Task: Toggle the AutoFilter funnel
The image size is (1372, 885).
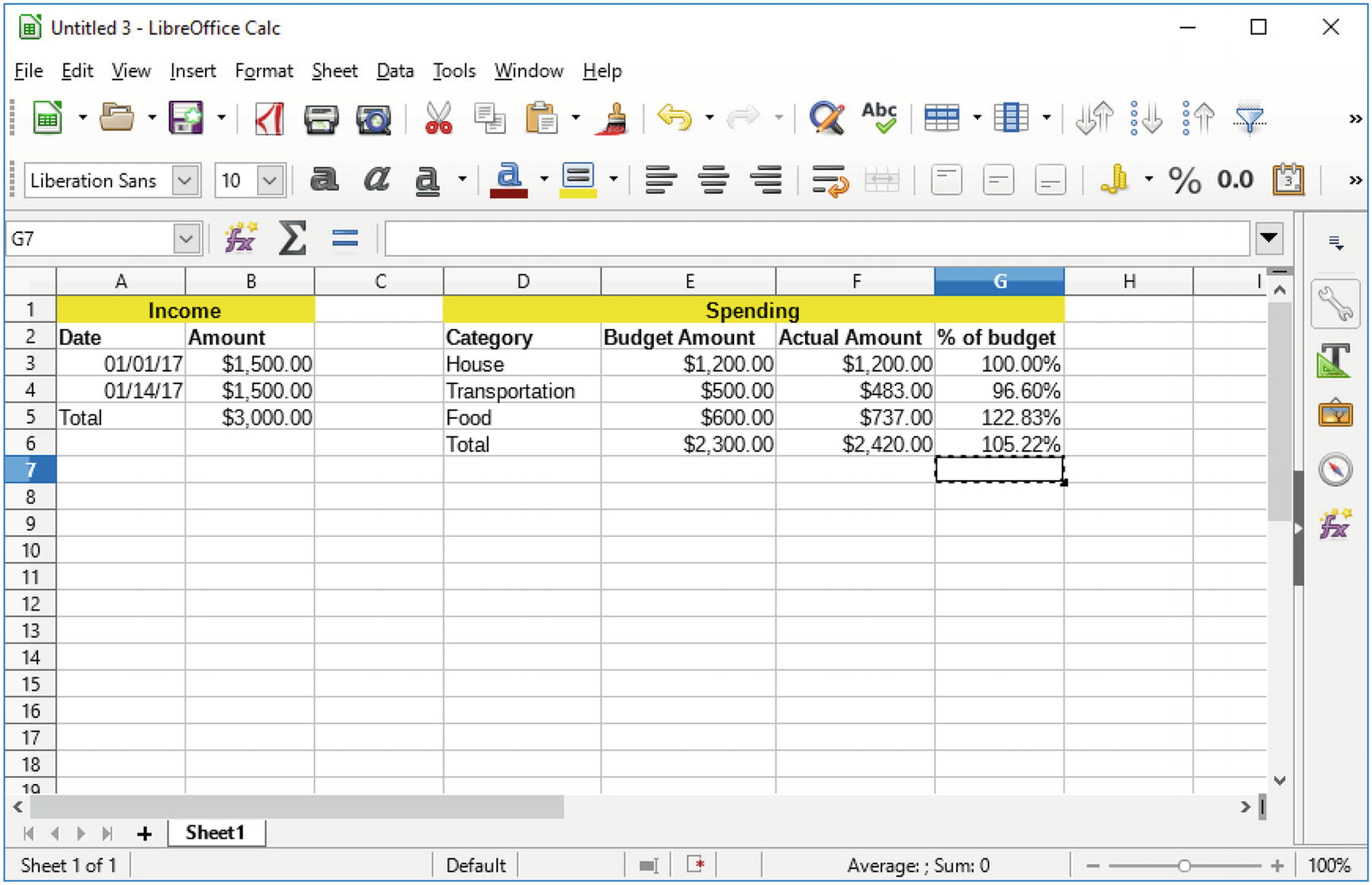Action: point(1250,119)
